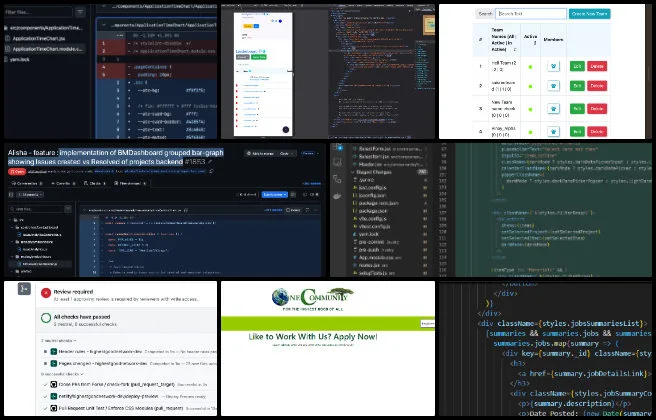Select vite.config.js in Staged Changes
656x420 pixels.
[x=374, y=218]
